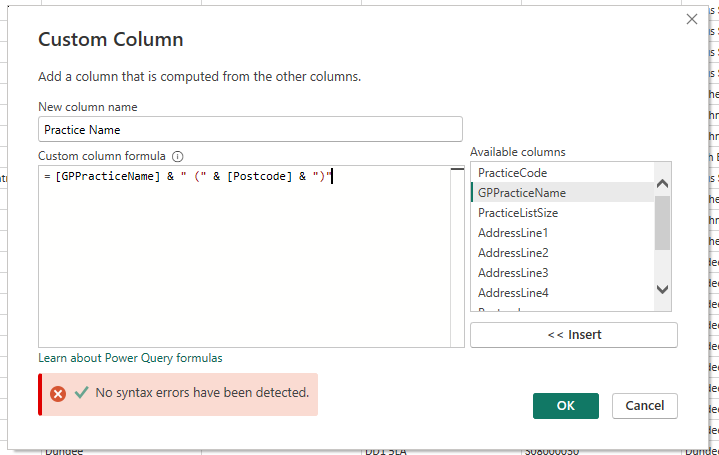719x455 pixels.
Task: Click the green checkmark status icon
Action: click(x=82, y=392)
